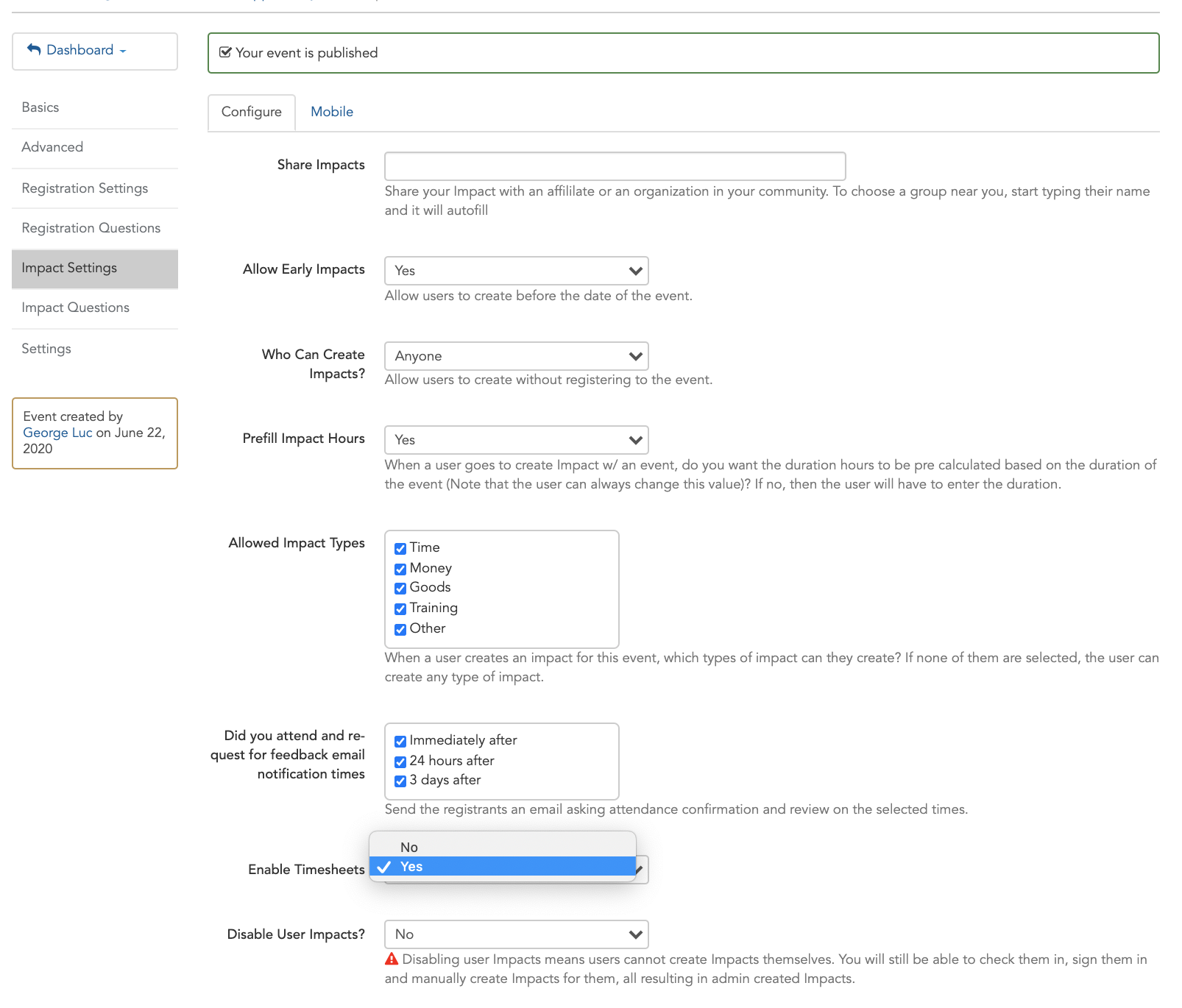Go to Registration Settings

(x=95, y=188)
